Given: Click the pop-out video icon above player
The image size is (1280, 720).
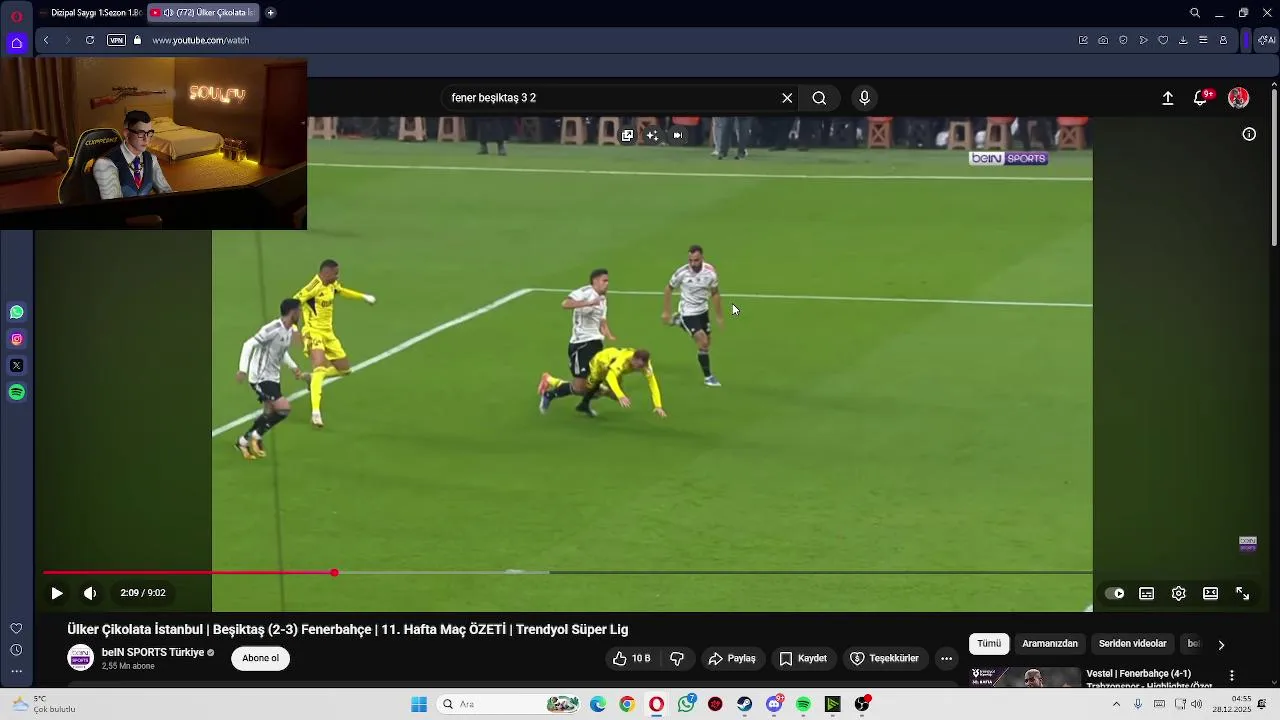Looking at the screenshot, I should click(x=627, y=135).
